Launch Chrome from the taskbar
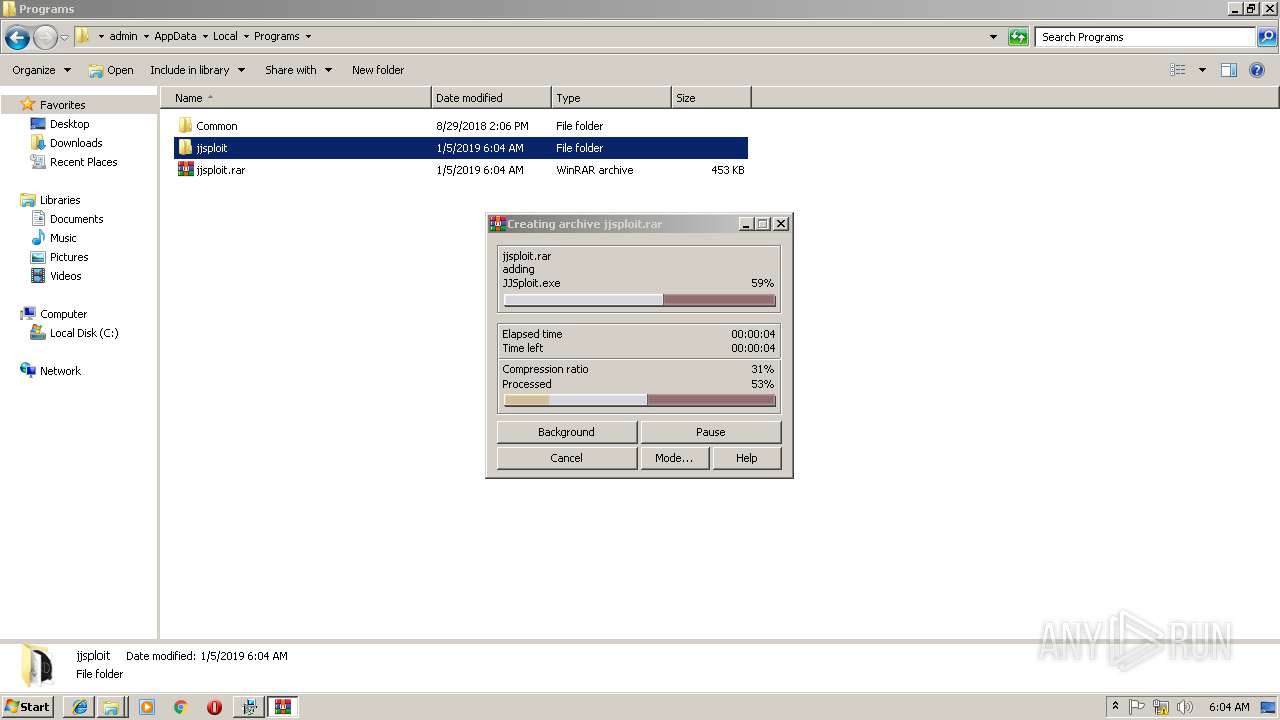1280x720 pixels. click(180, 707)
